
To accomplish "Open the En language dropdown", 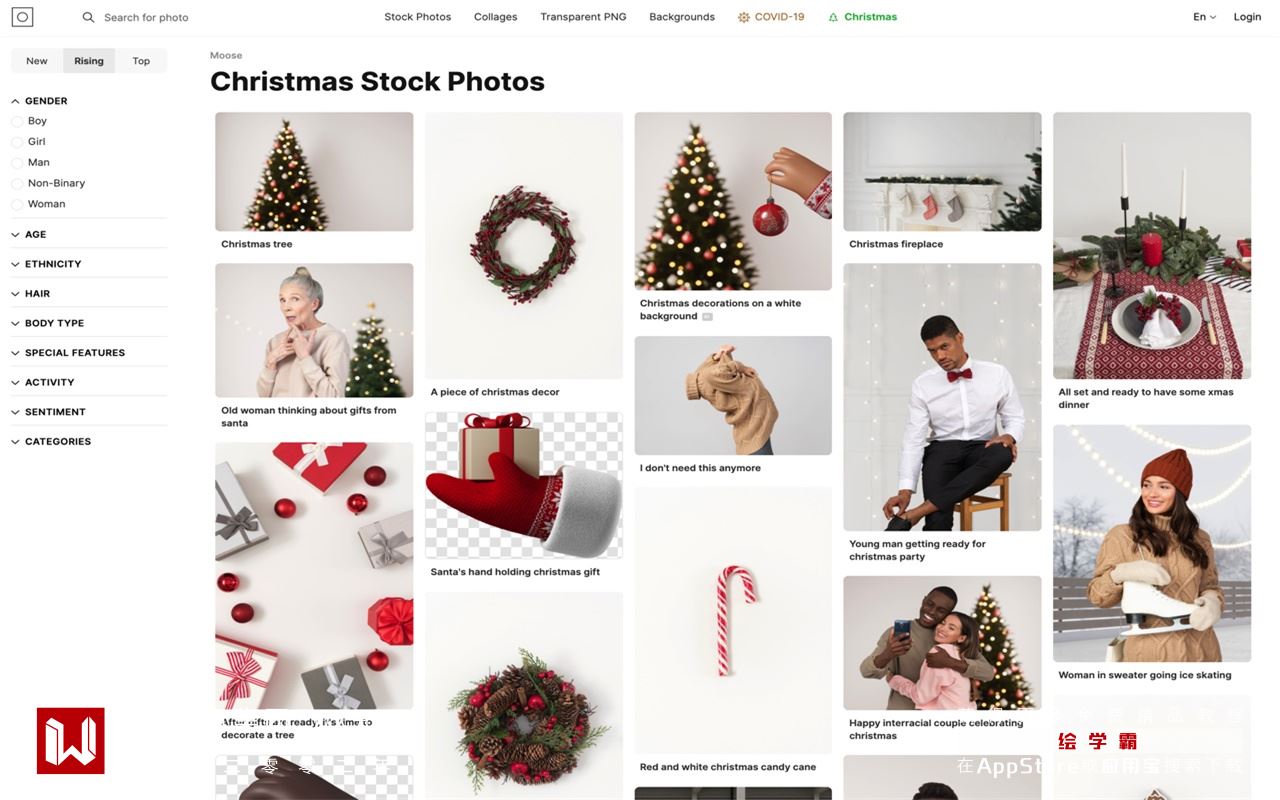I will point(1204,17).
